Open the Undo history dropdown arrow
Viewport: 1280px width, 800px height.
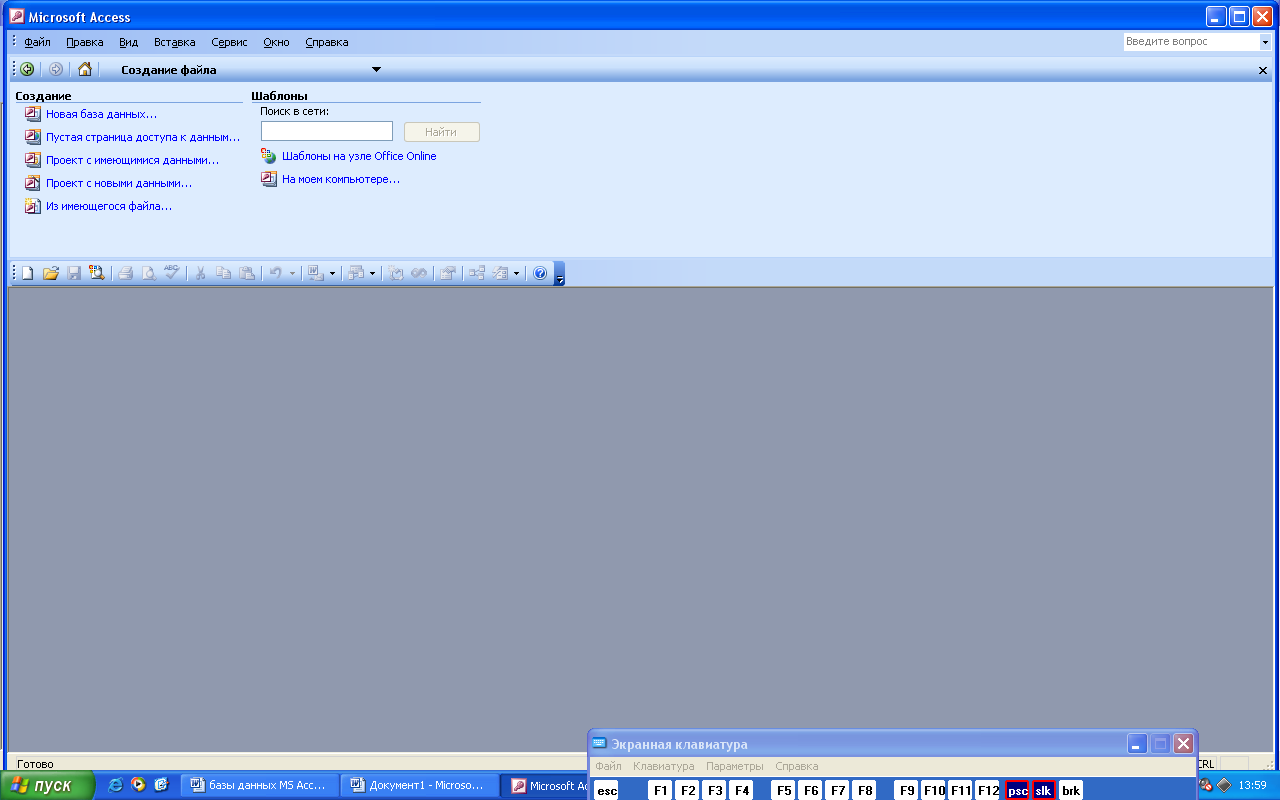coord(292,273)
